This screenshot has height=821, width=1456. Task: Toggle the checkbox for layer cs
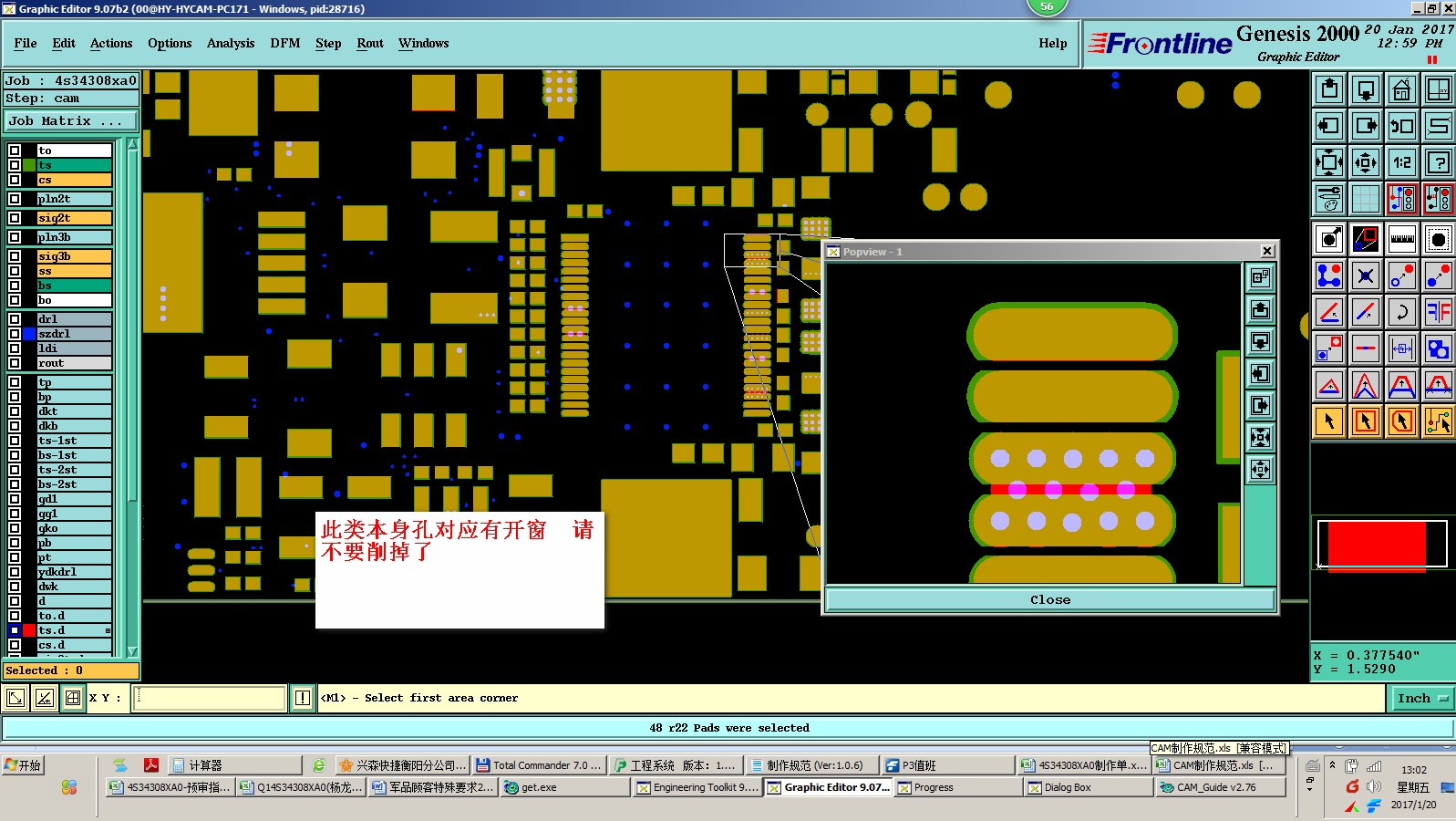point(15,180)
